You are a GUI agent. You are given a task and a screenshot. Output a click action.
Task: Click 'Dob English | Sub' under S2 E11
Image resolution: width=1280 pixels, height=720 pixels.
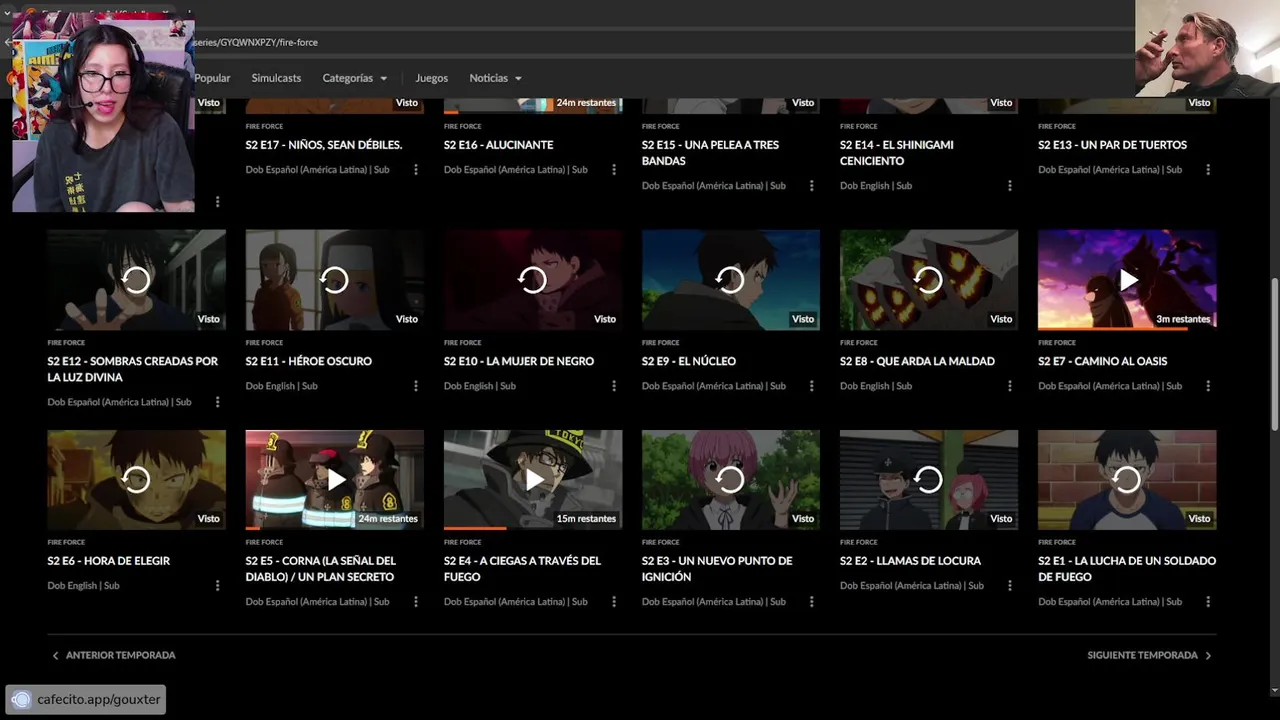(x=281, y=386)
